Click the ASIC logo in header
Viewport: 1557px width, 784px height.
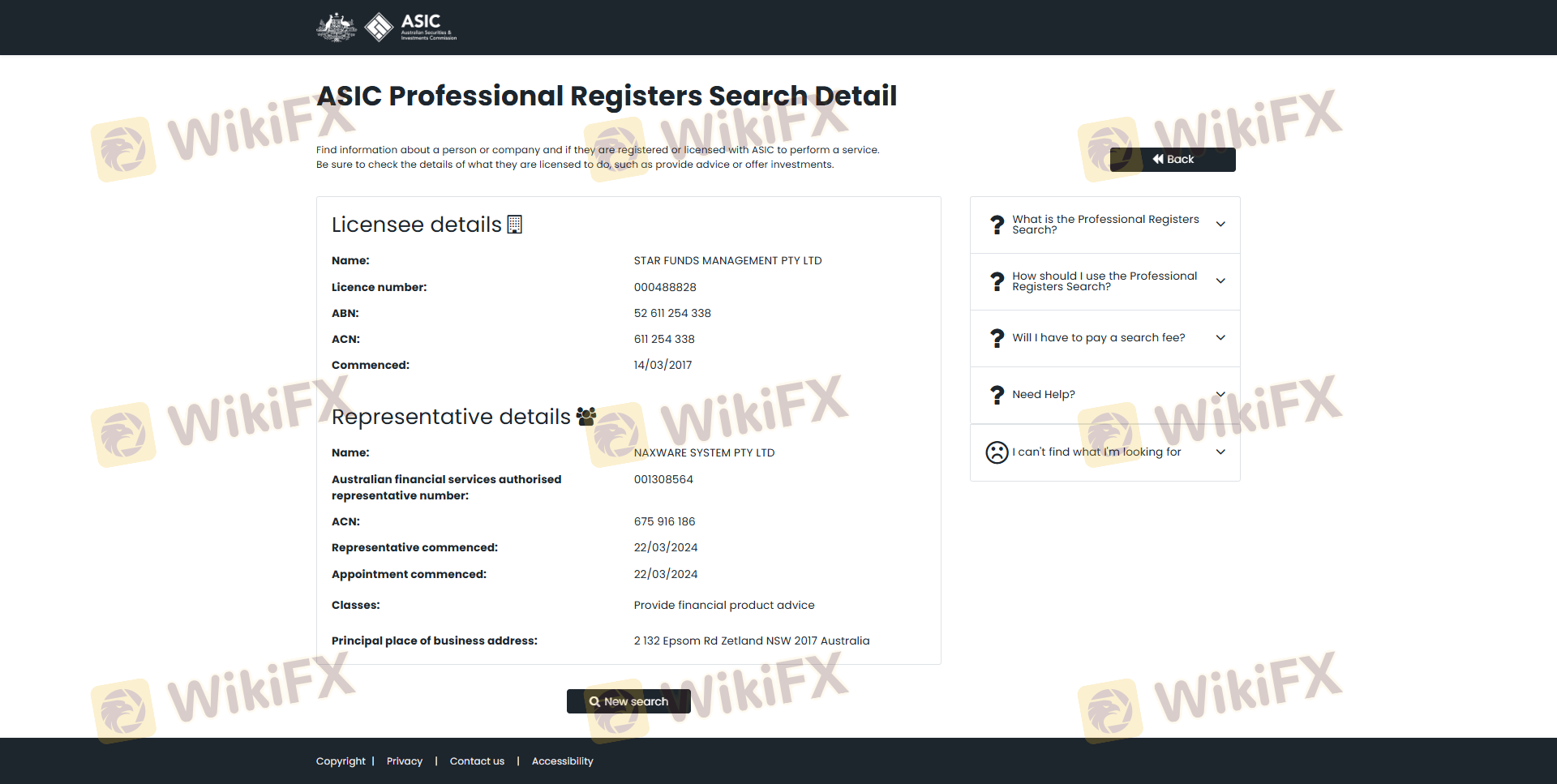pos(411,27)
